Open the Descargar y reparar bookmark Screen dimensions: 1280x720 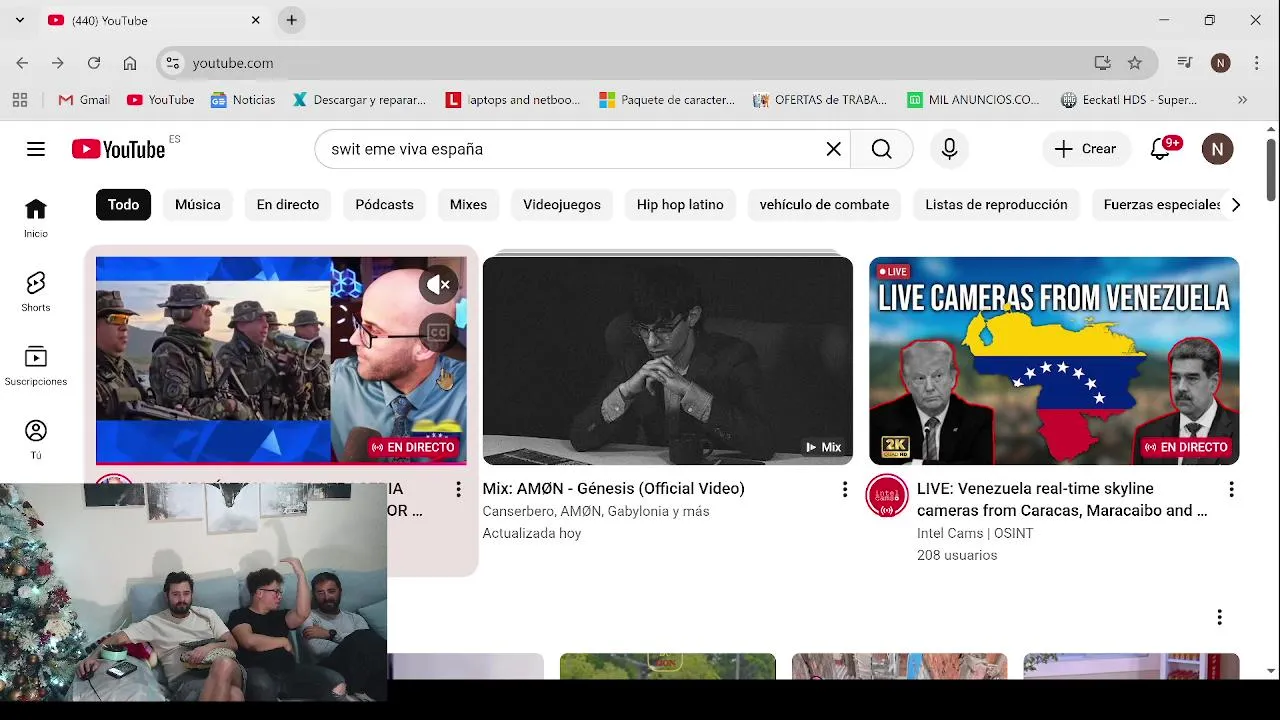point(360,100)
